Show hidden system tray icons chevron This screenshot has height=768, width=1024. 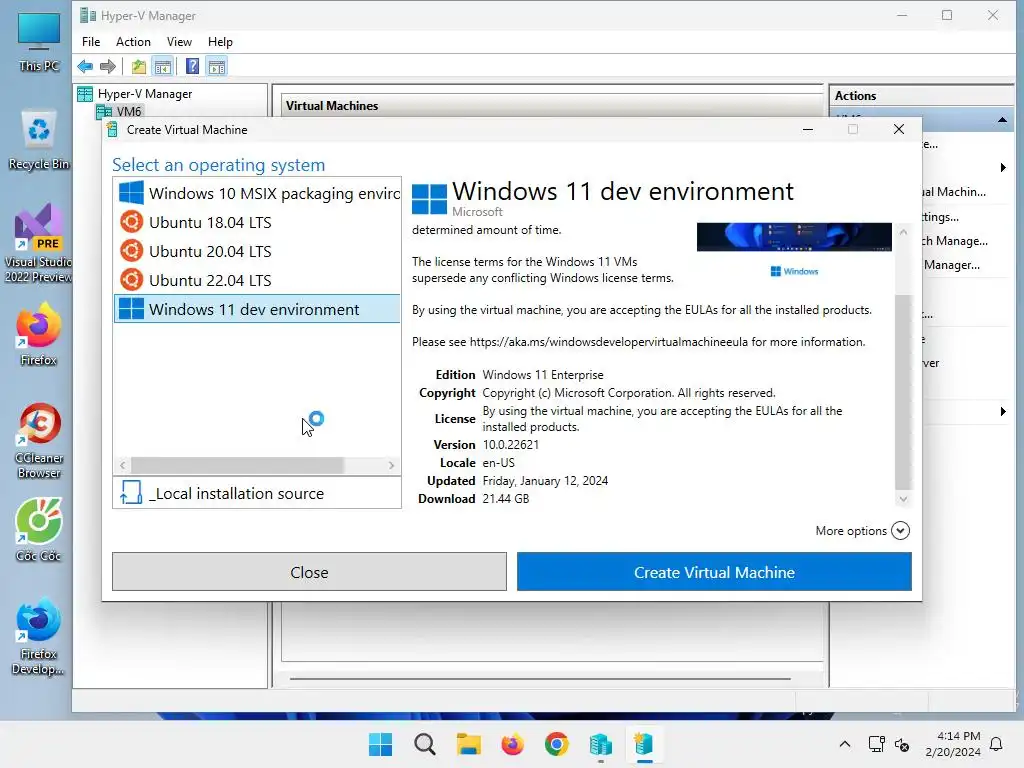(x=844, y=744)
